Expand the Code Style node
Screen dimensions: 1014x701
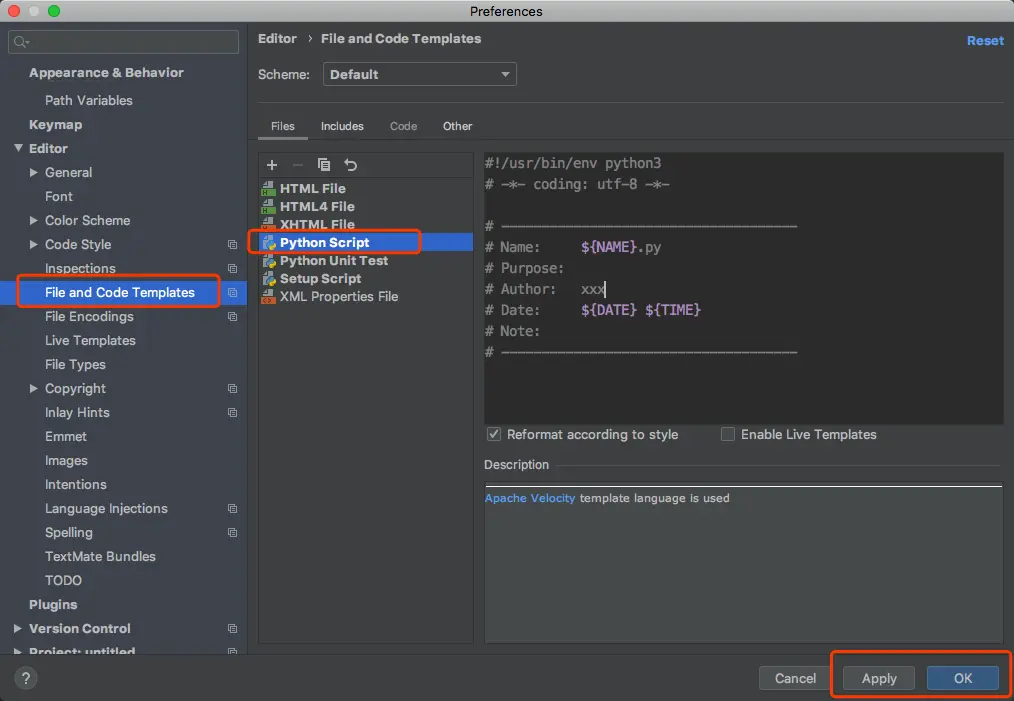tap(34, 244)
